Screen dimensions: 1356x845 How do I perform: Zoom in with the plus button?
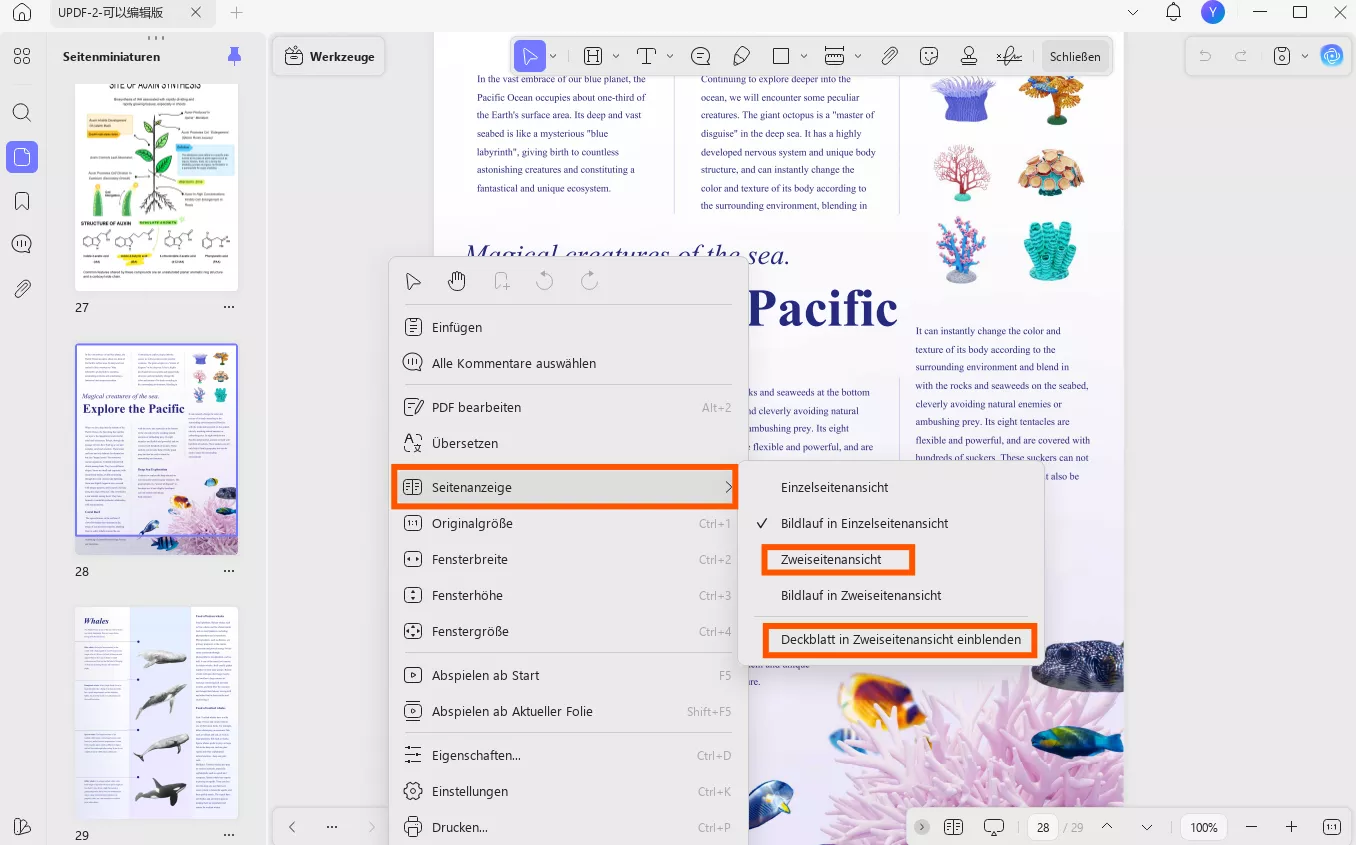pyautogui.click(x=1291, y=827)
